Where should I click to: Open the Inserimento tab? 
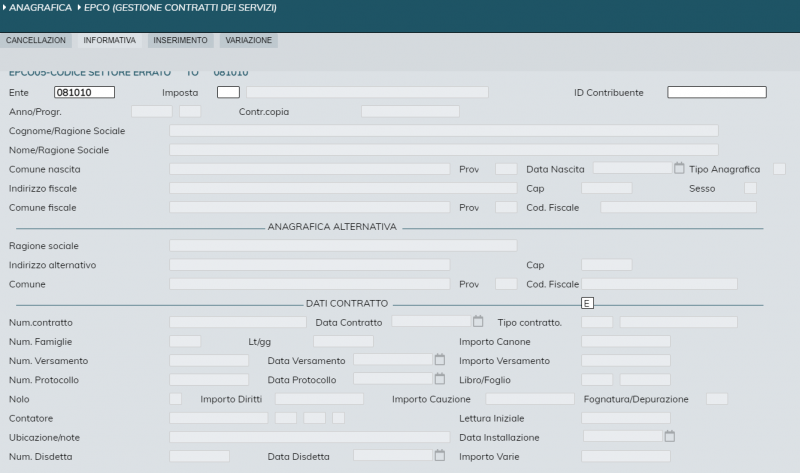tap(180, 40)
